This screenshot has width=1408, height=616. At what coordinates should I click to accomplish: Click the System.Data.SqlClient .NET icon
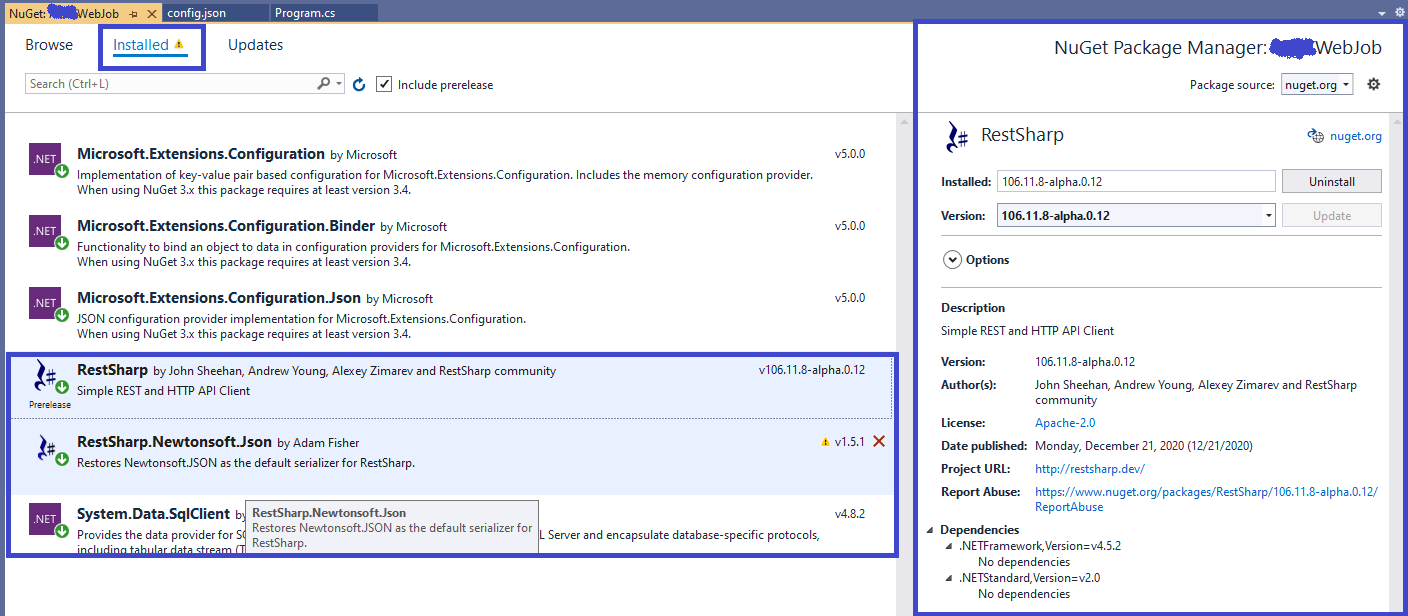[46, 520]
